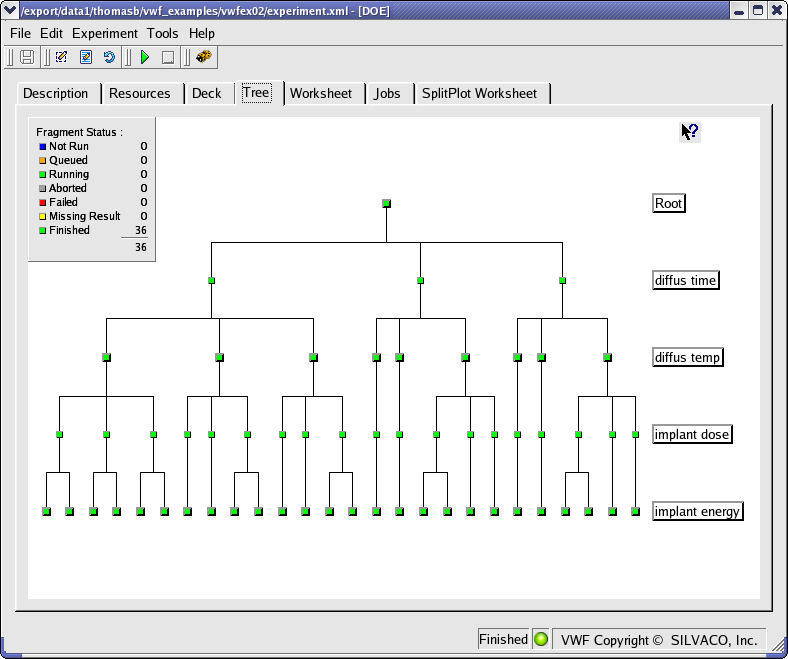Click the VWF Copyright SILVACO status text
The width and height of the screenshot is (788, 659).
(x=659, y=640)
